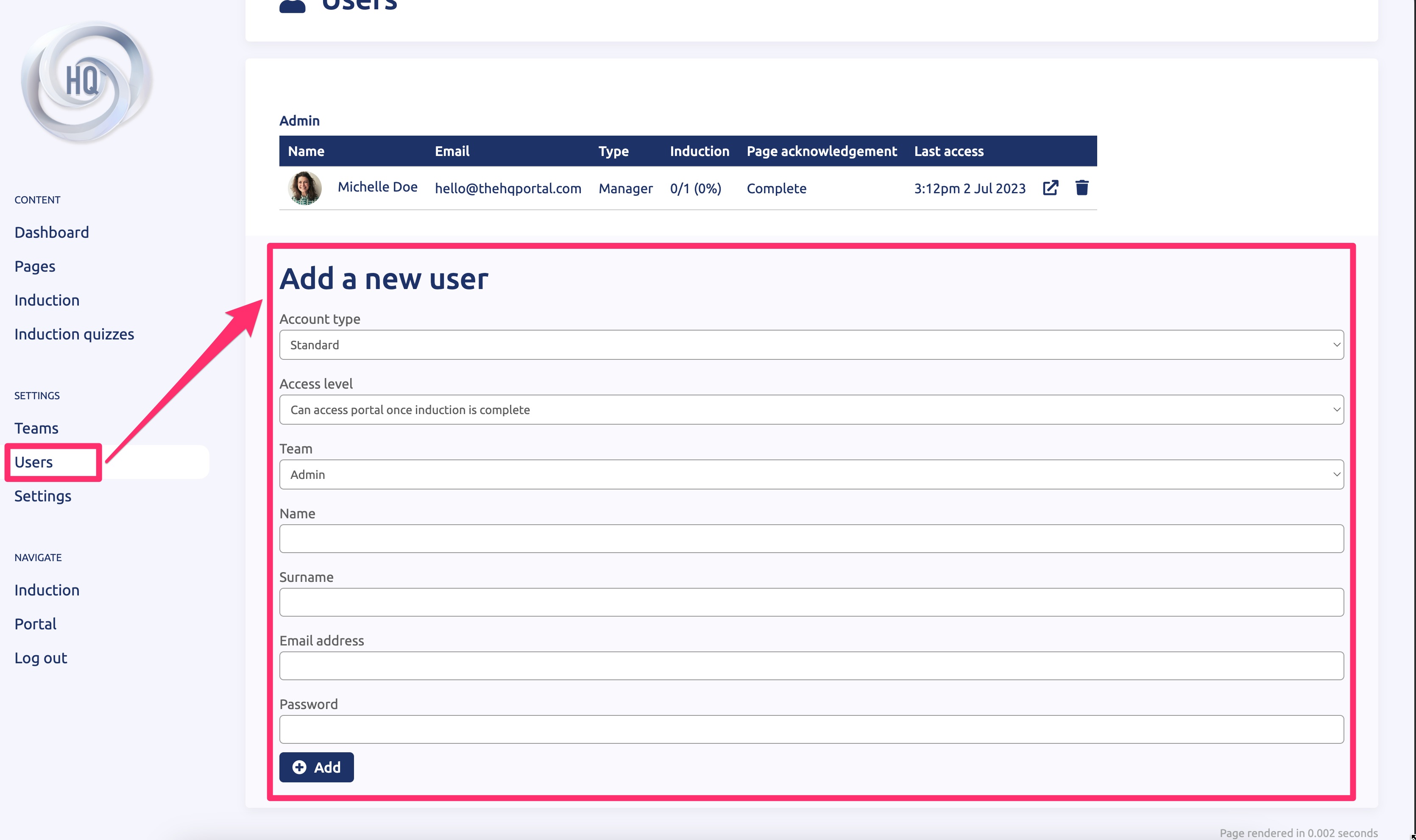Screen dimensions: 1416x840
Task: Click the 3:12pm 2 Jul 2023 cell
Action: pos(969,189)
